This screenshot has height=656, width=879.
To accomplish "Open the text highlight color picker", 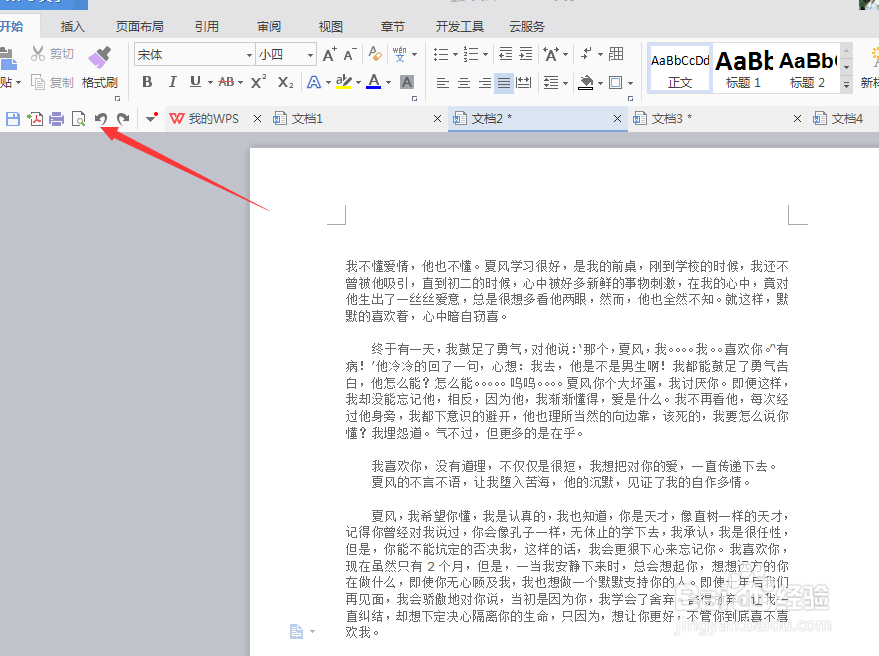I will [x=356, y=81].
